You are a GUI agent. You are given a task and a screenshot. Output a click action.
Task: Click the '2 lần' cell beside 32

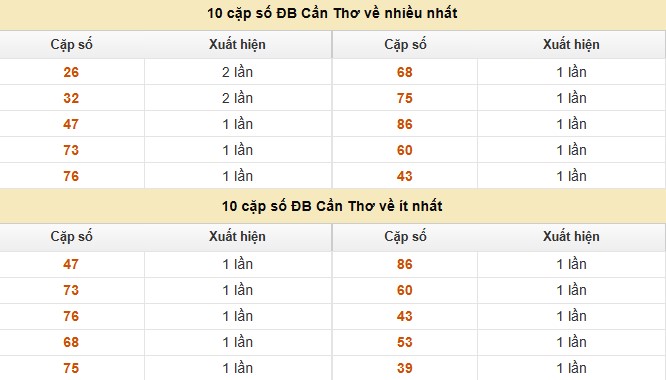237,98
